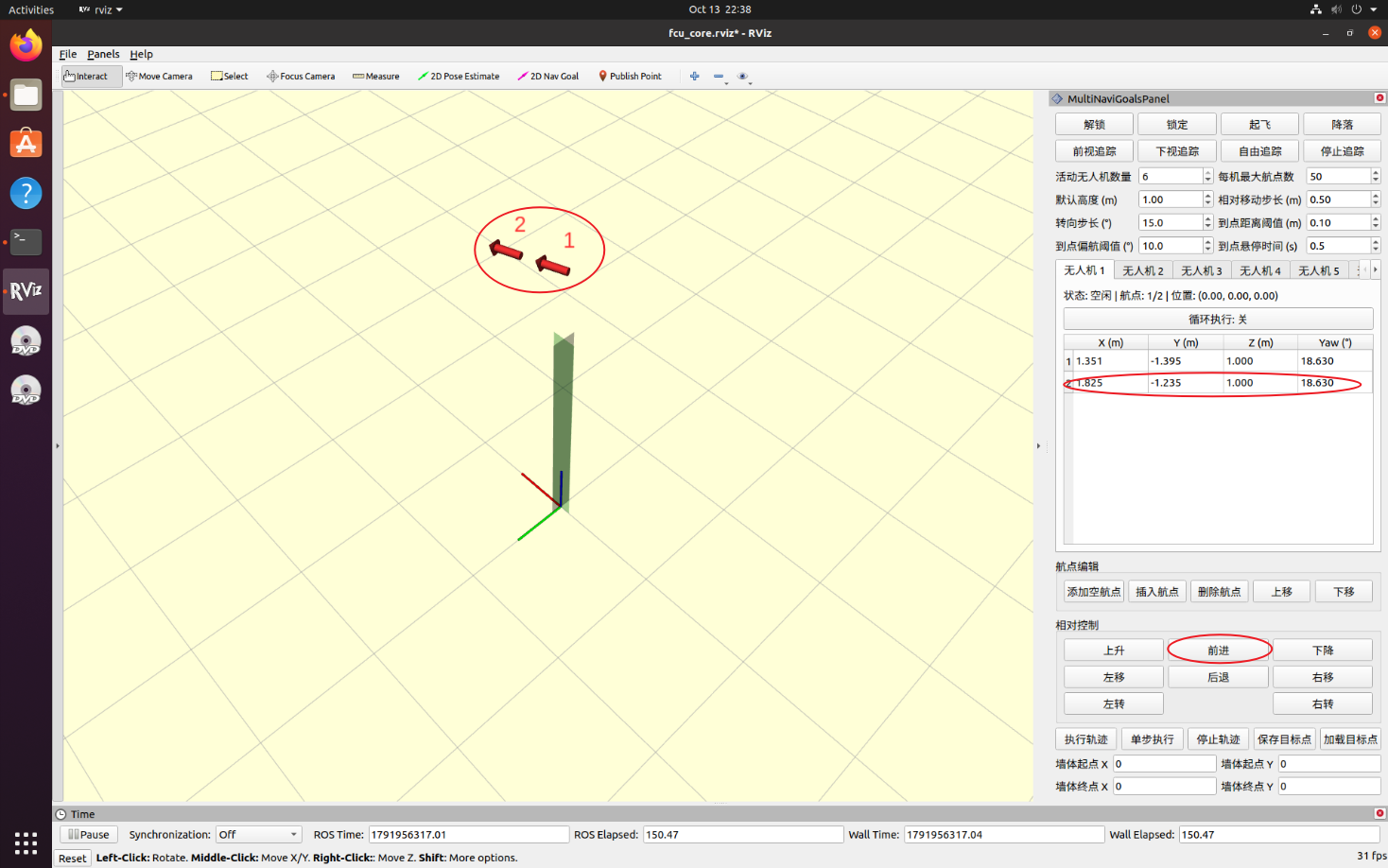Activate the Focus Camera tool
Image resolution: width=1388 pixels, height=868 pixels.
(301, 77)
